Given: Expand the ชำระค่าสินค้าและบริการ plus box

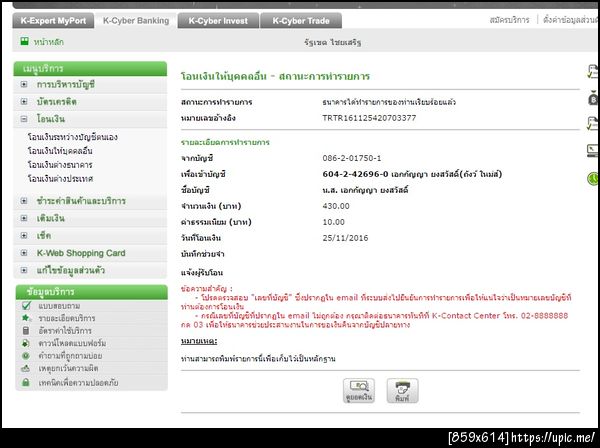Looking at the screenshot, I should 24,201.
